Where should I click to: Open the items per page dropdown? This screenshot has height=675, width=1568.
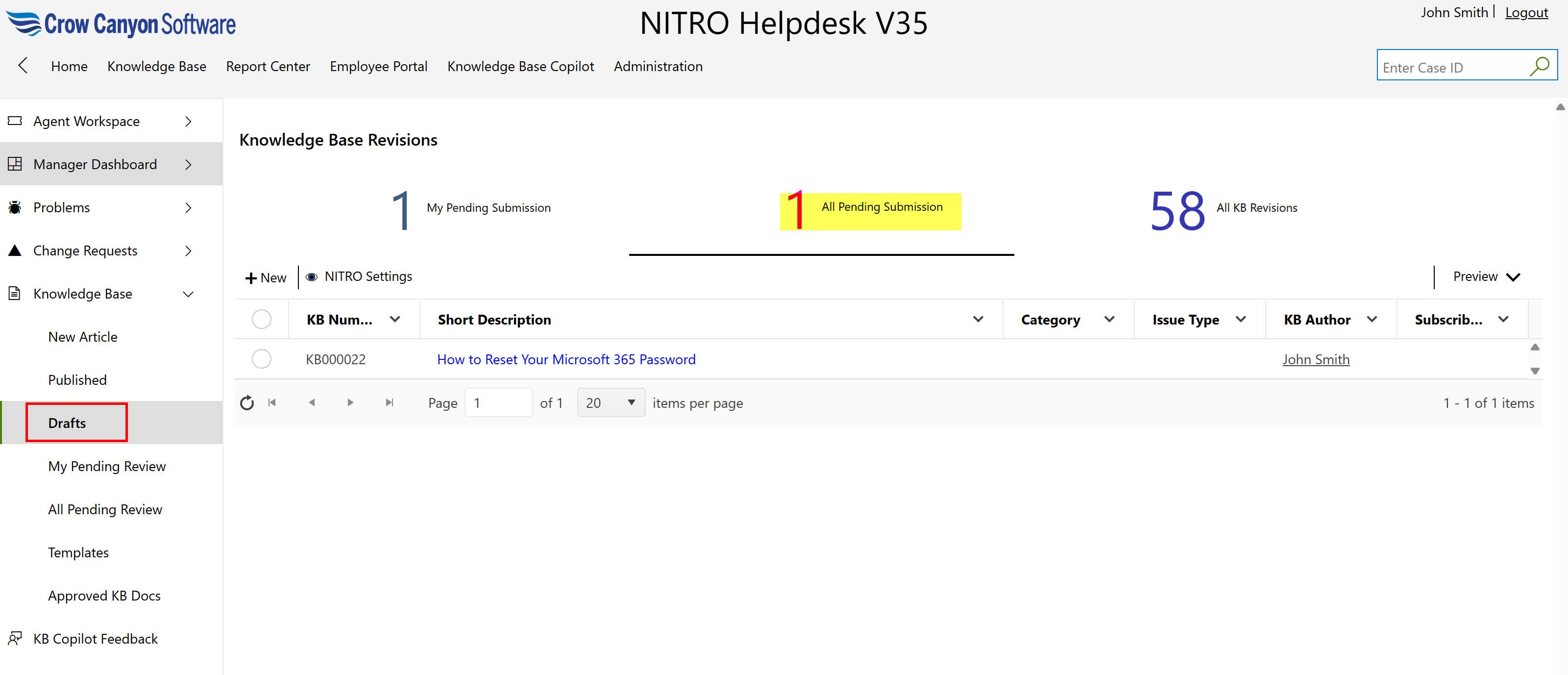611,402
